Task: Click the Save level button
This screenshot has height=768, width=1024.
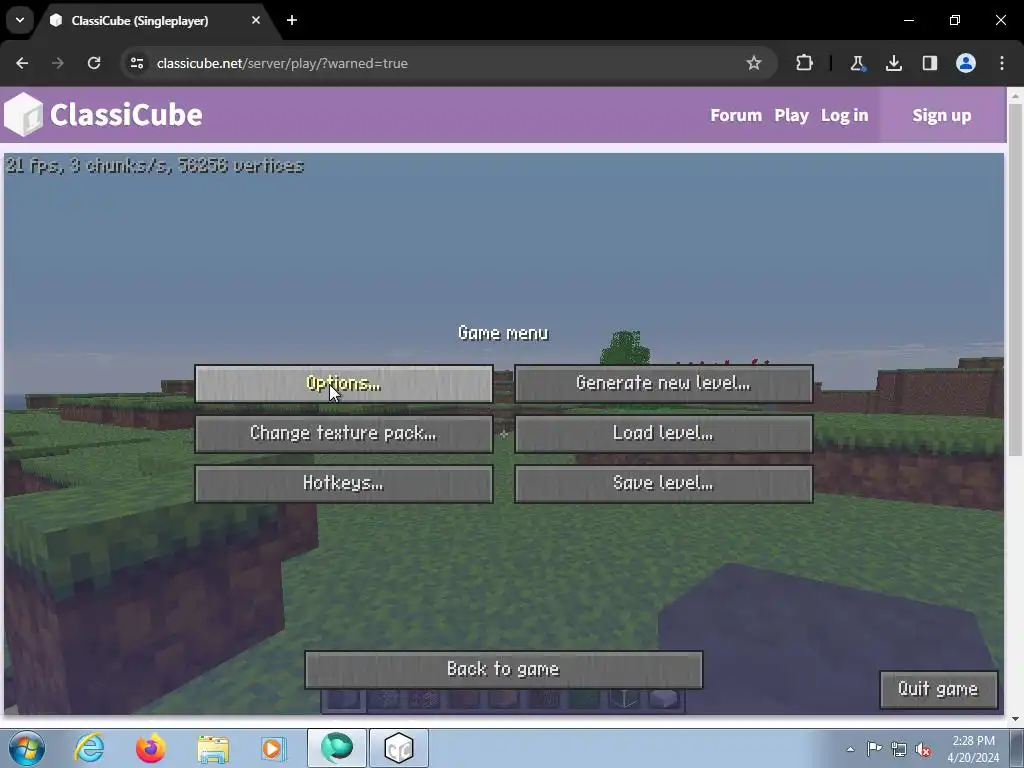Action: point(664,484)
